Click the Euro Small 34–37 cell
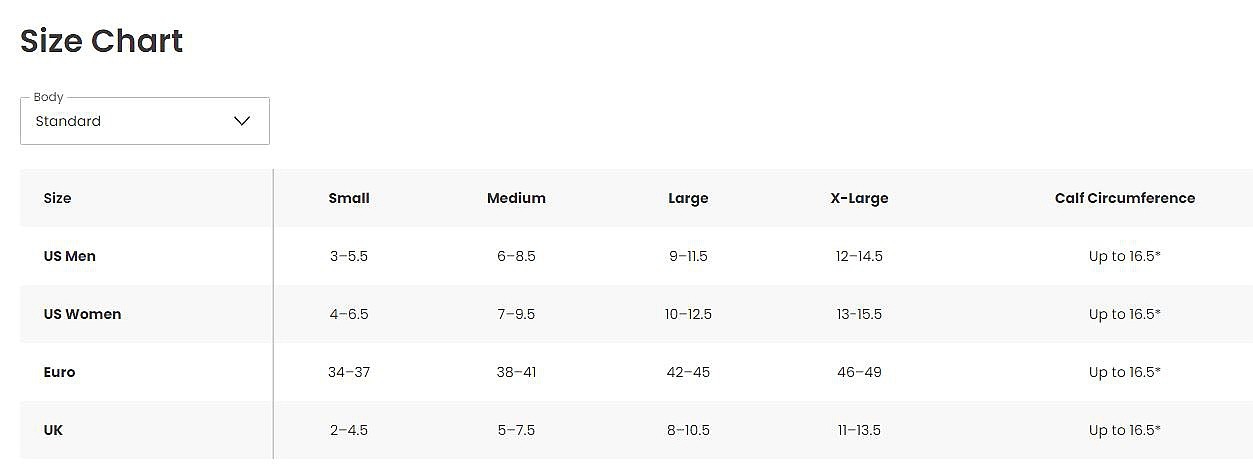The width and height of the screenshot is (1253, 475). (x=349, y=372)
